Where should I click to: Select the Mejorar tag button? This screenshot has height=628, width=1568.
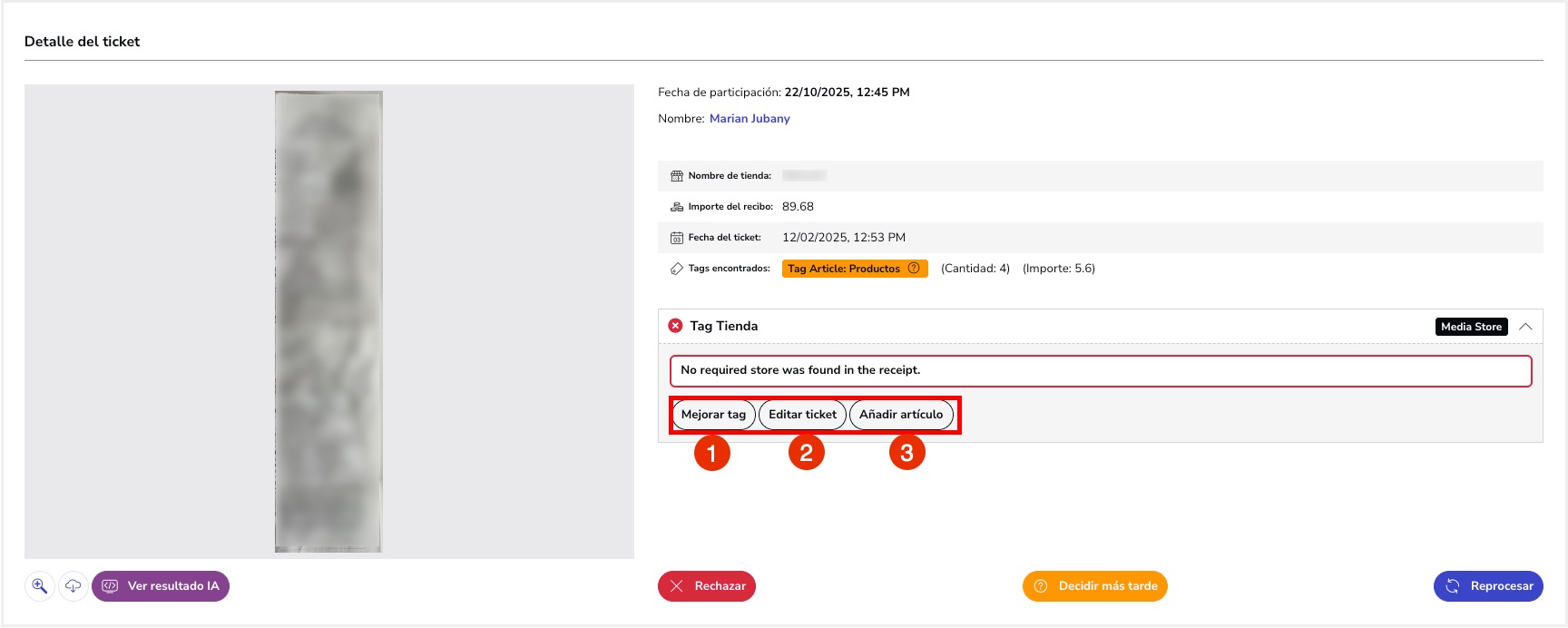713,415
